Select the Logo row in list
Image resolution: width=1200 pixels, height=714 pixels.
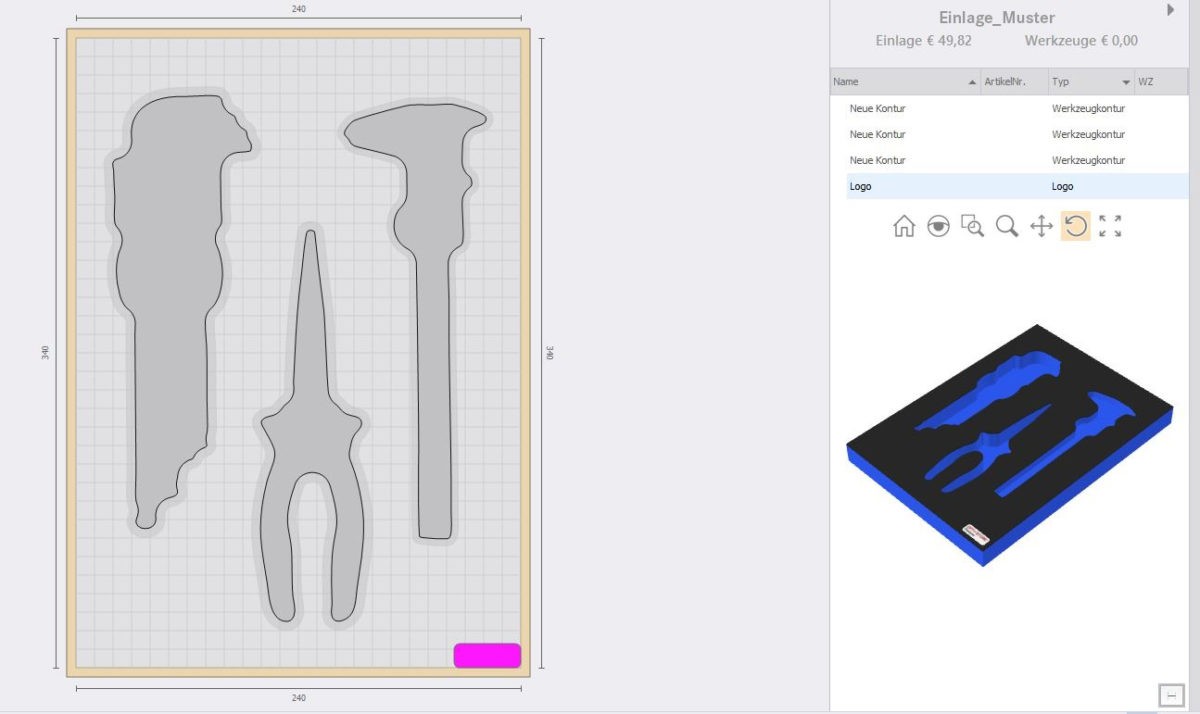(x=860, y=186)
